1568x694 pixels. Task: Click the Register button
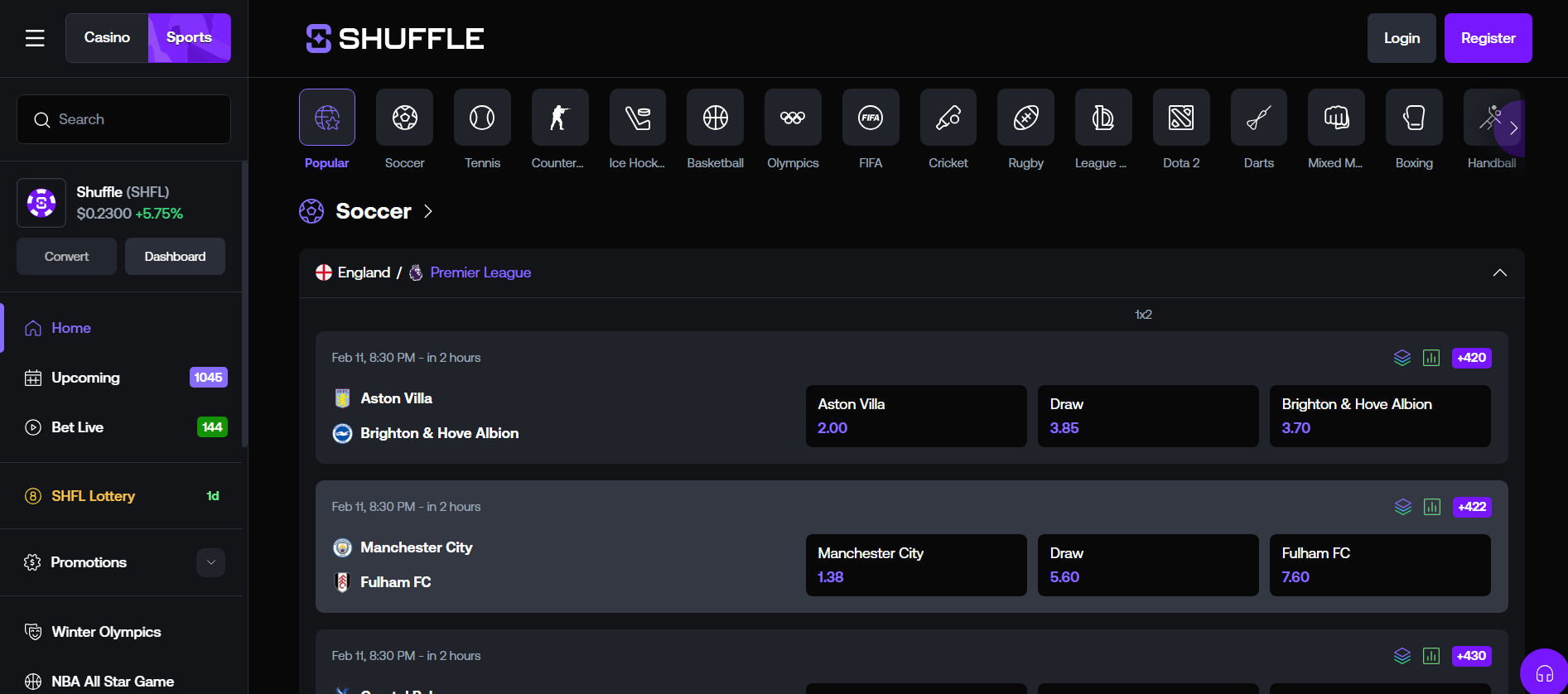pyautogui.click(x=1488, y=38)
